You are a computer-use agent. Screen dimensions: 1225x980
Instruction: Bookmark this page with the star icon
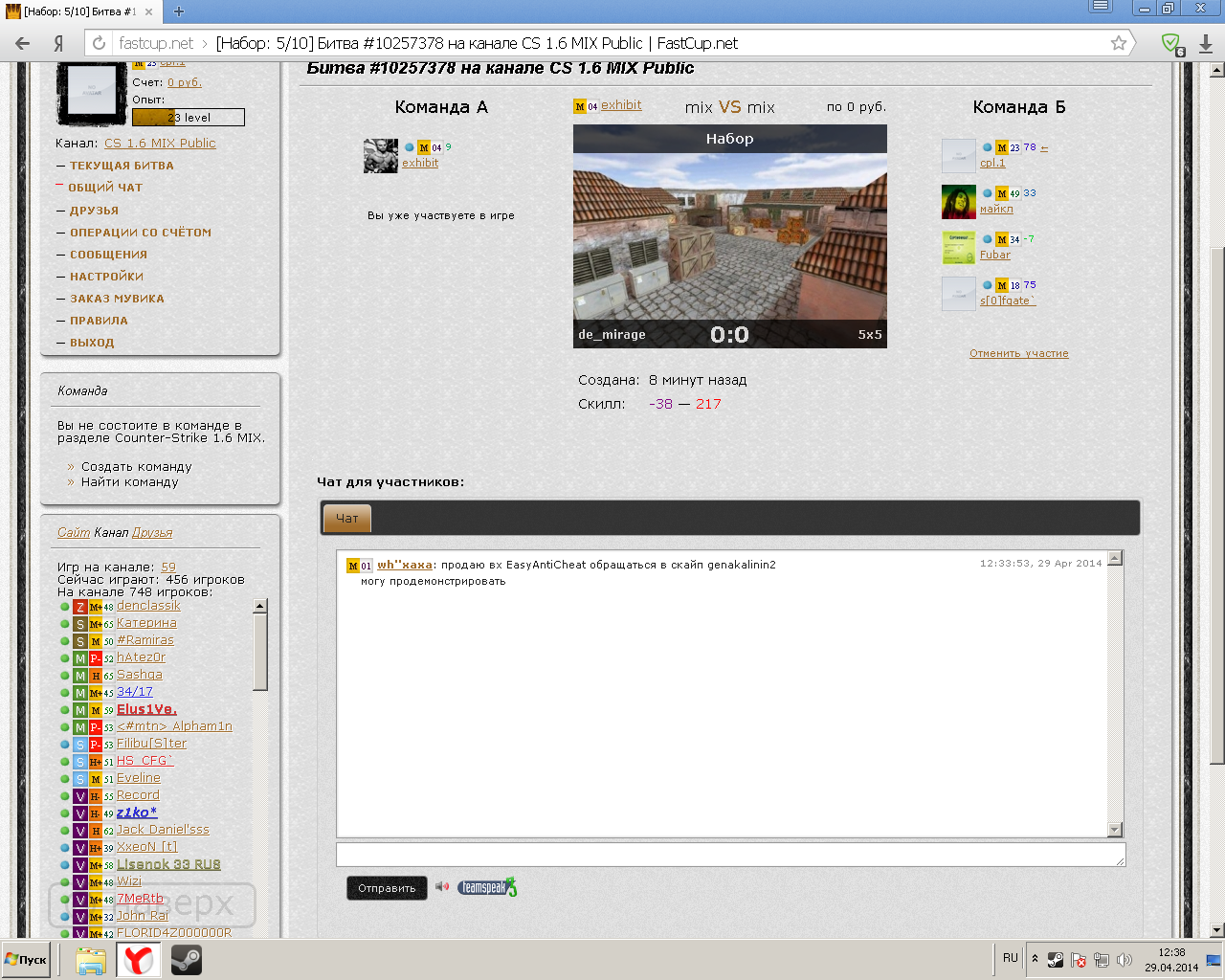click(1118, 43)
